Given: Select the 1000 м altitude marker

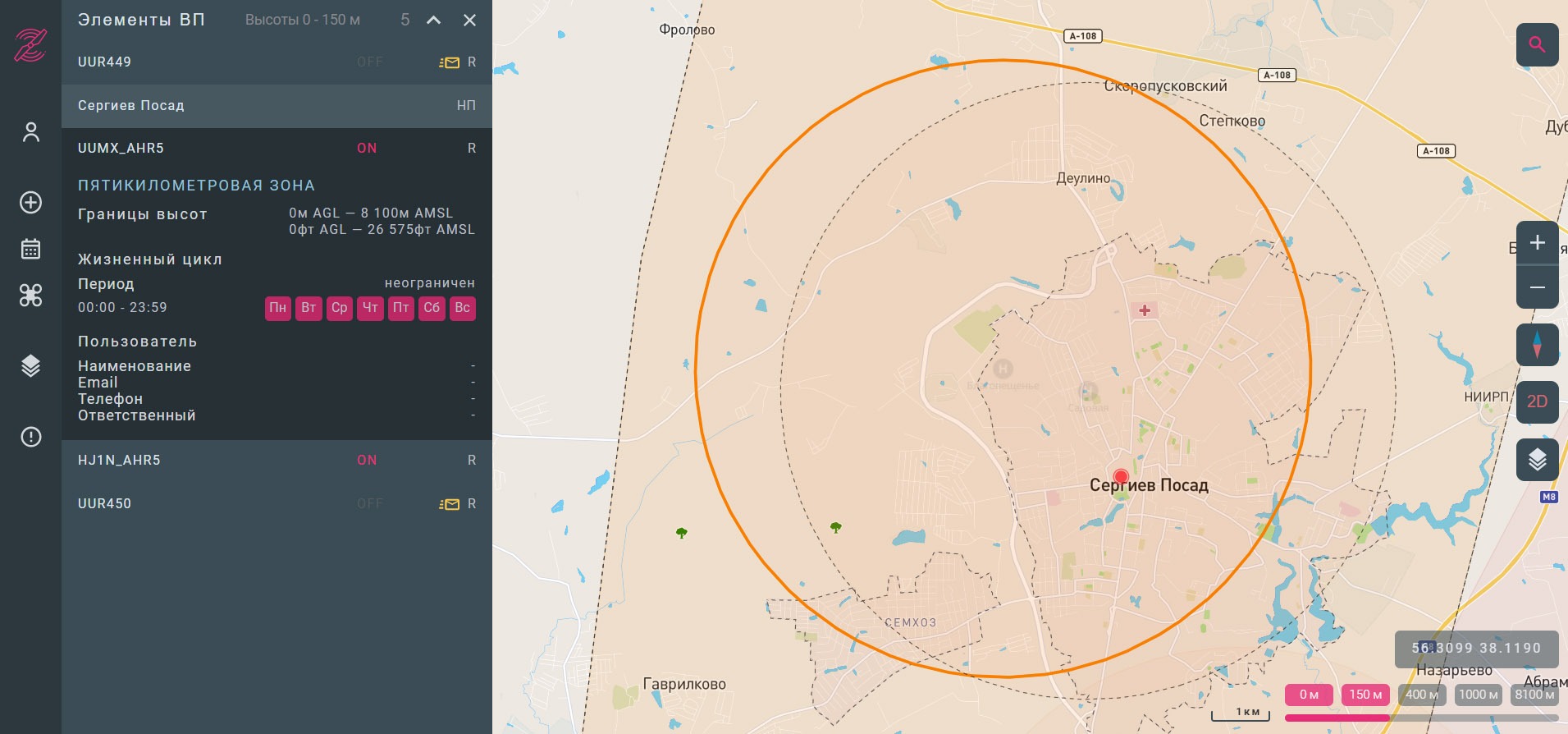Looking at the screenshot, I should click(1479, 695).
